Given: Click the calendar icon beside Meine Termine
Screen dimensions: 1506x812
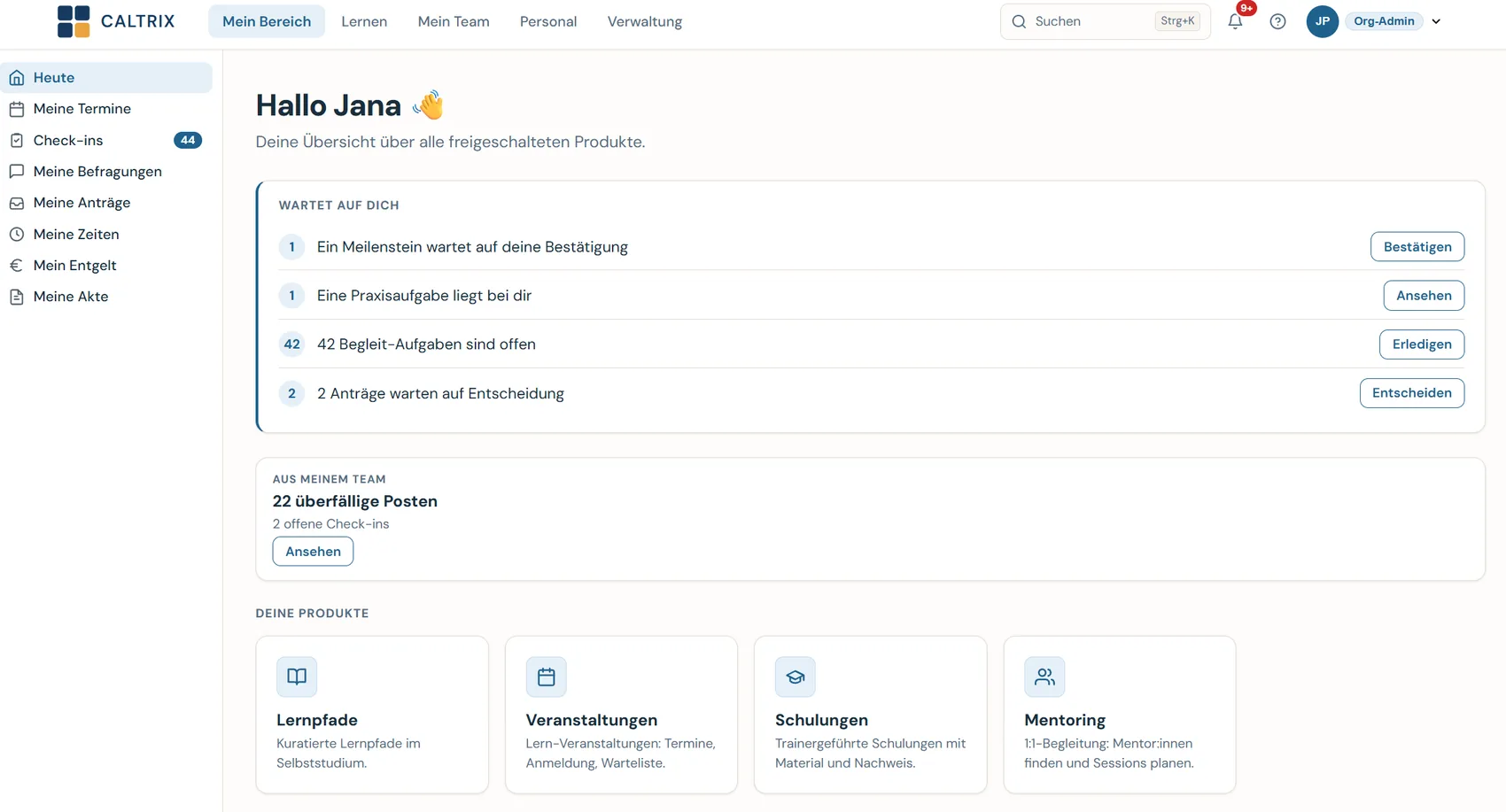Looking at the screenshot, I should click(17, 109).
